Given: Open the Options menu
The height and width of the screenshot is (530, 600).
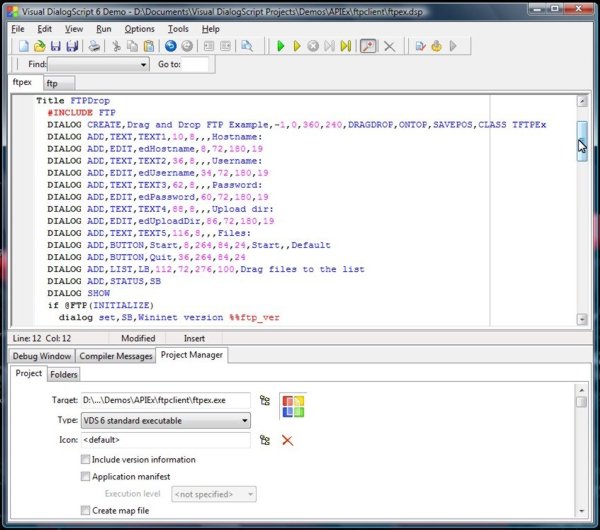Looking at the screenshot, I should click(x=139, y=29).
